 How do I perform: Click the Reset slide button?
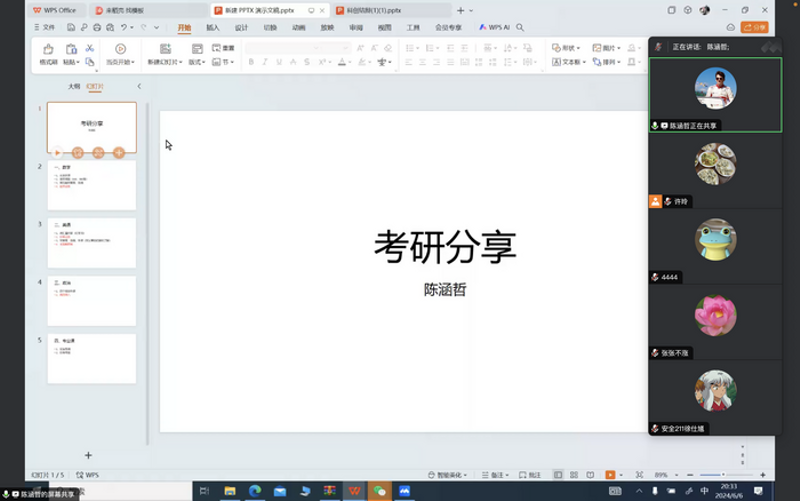[223, 48]
